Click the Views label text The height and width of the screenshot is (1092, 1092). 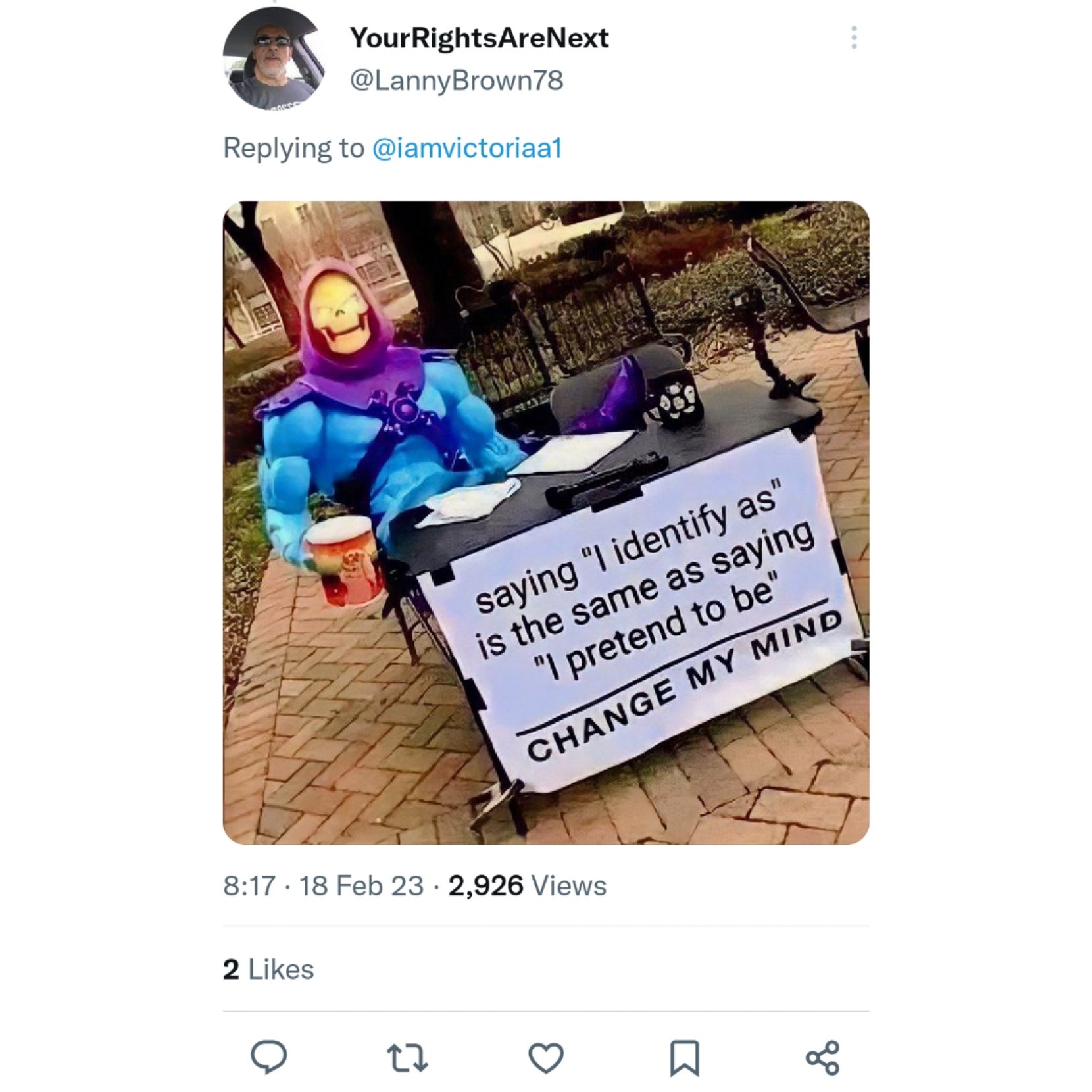click(x=569, y=885)
